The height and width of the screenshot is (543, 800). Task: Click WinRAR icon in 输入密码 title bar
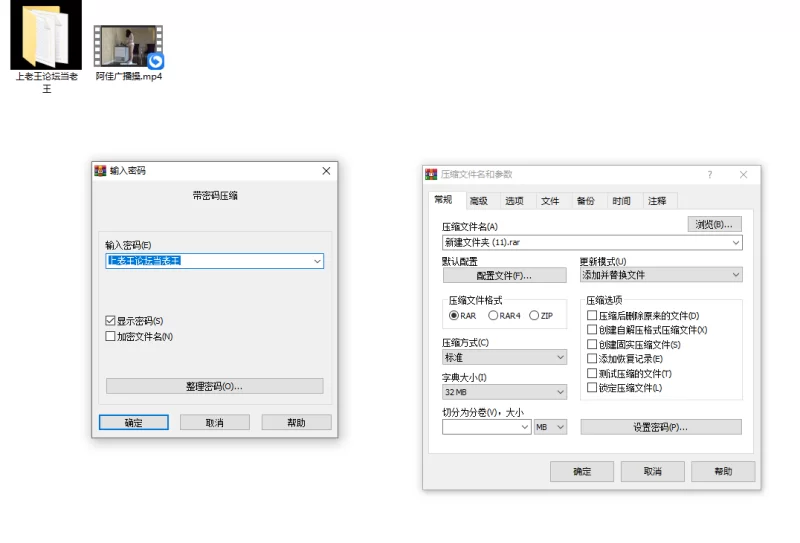100,171
